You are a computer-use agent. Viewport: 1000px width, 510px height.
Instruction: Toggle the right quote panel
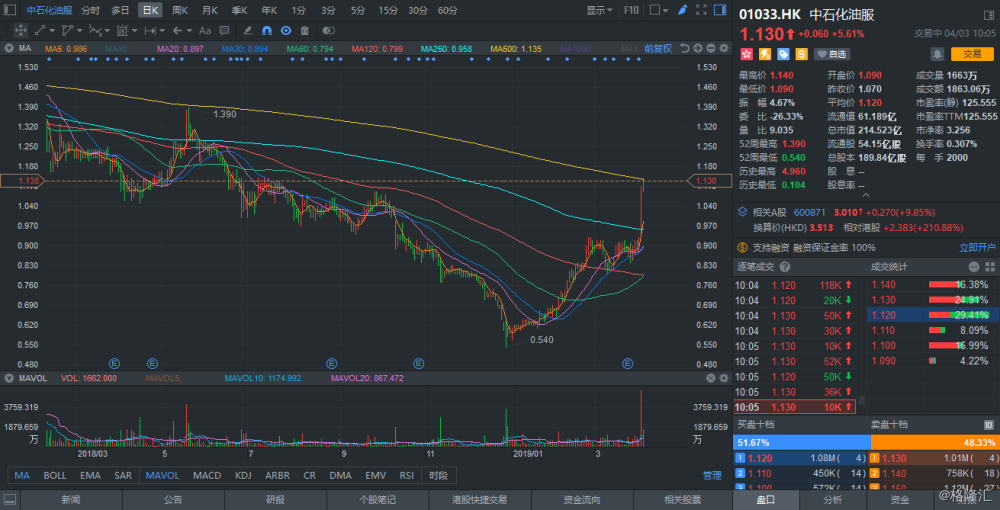719,10
